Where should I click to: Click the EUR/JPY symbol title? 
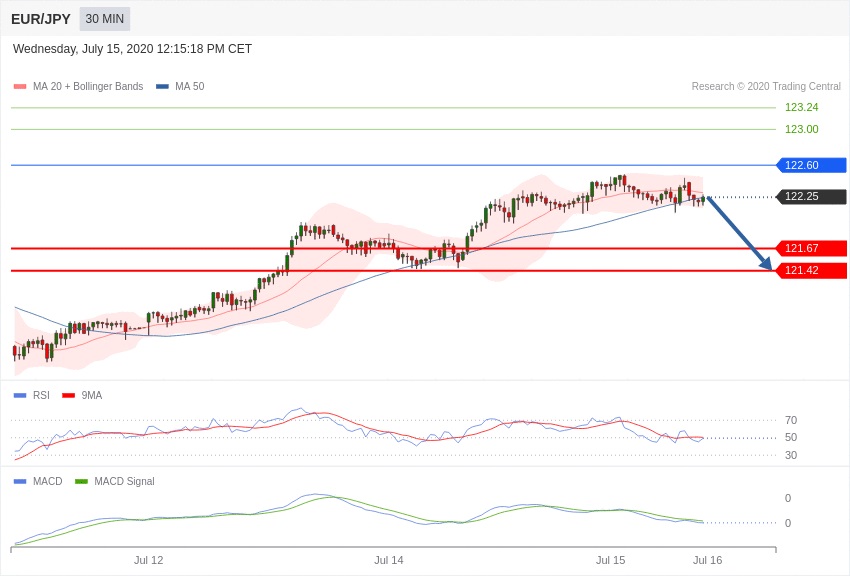[x=41, y=19]
